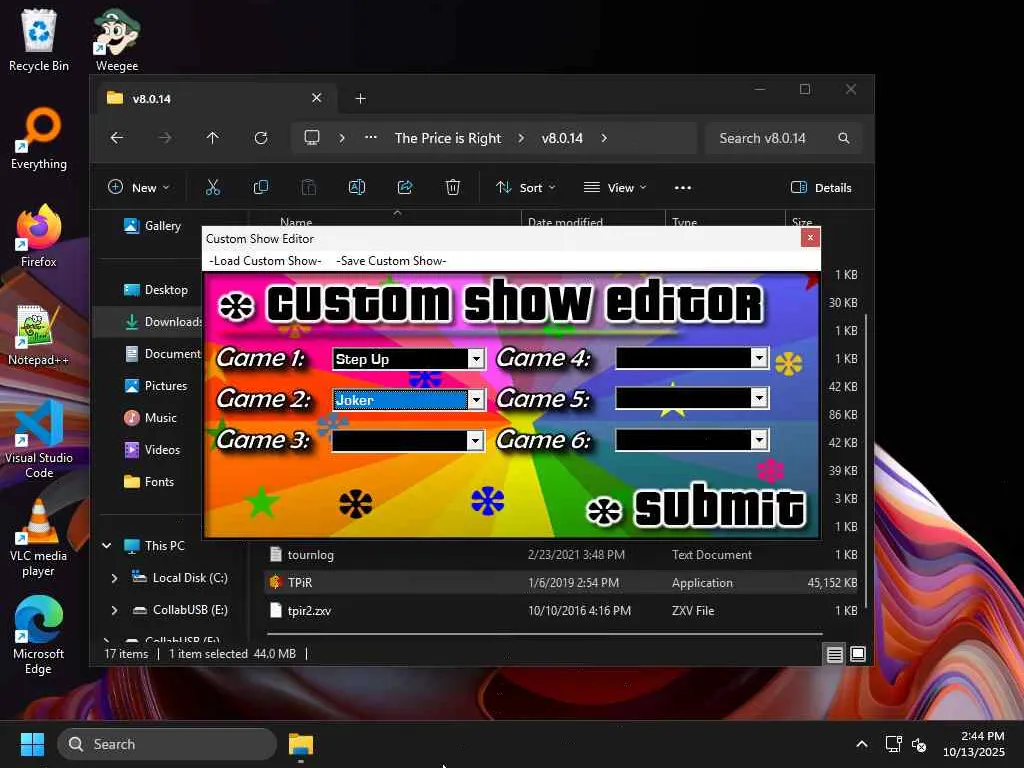Click the Rename icon in toolbar
Viewport: 1024px width, 768px height.
pyautogui.click(x=357, y=187)
